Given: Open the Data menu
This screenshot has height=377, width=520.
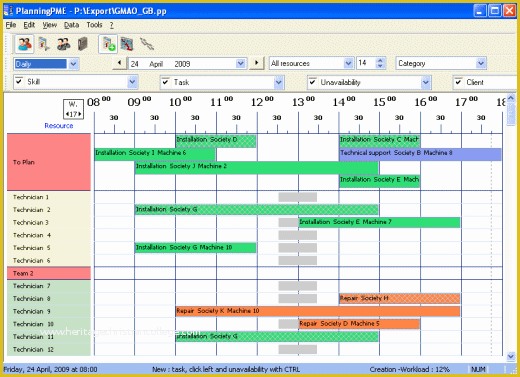Looking at the screenshot, I should coord(71,25).
